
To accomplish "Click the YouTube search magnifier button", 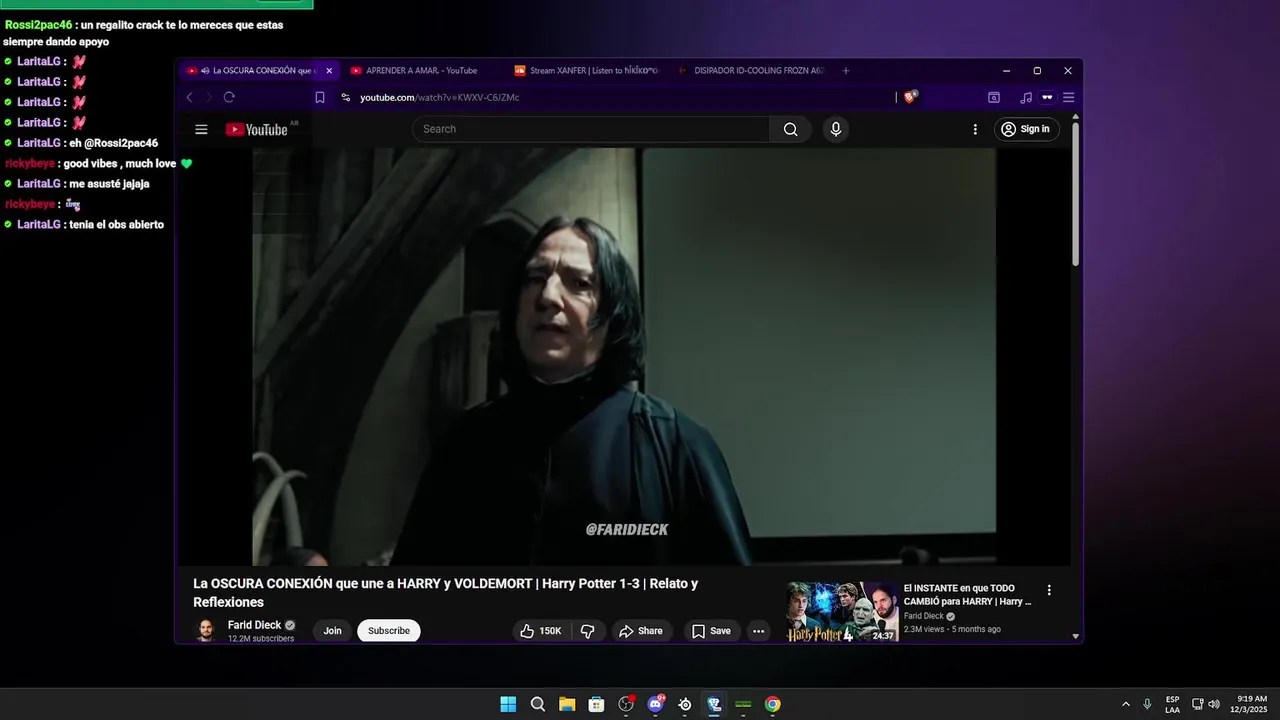I will coord(790,129).
